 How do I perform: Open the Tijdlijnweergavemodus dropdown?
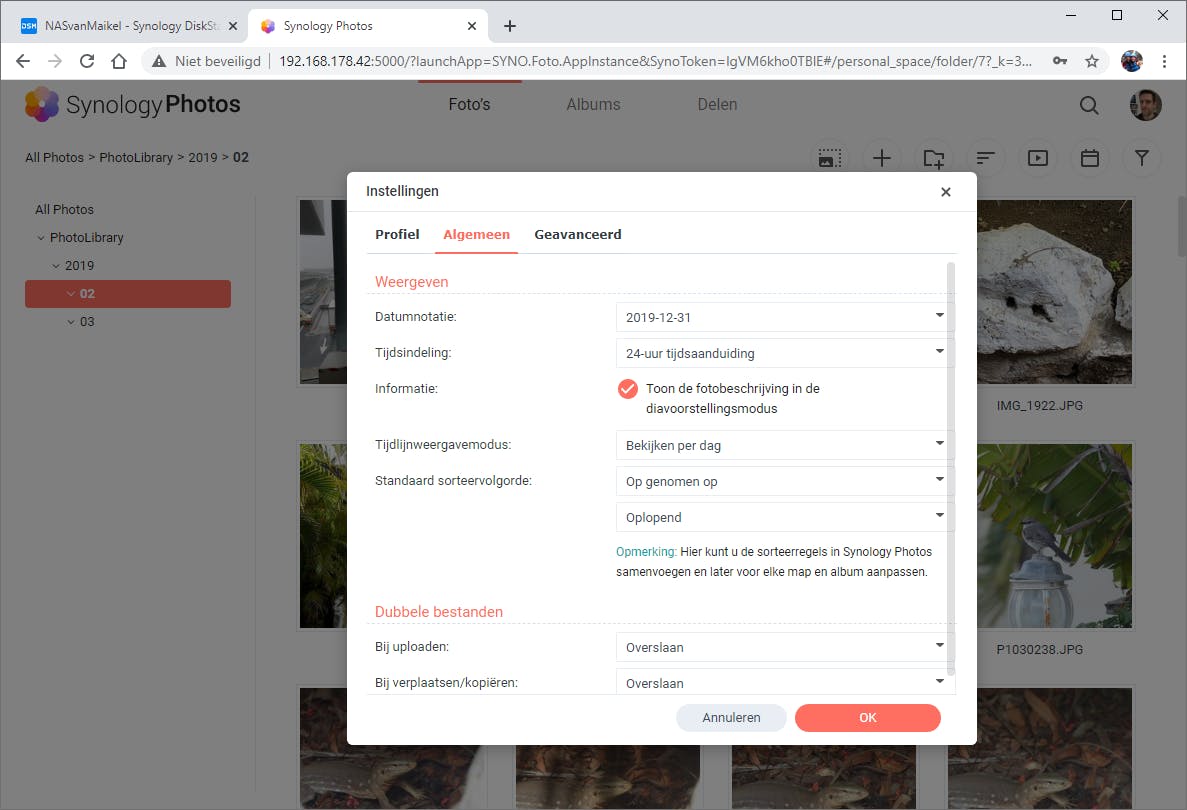pos(784,445)
